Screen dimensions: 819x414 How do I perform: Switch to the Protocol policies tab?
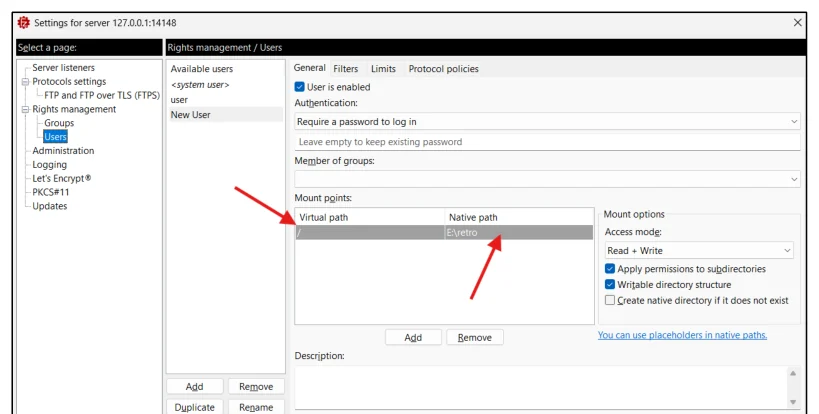(x=443, y=68)
